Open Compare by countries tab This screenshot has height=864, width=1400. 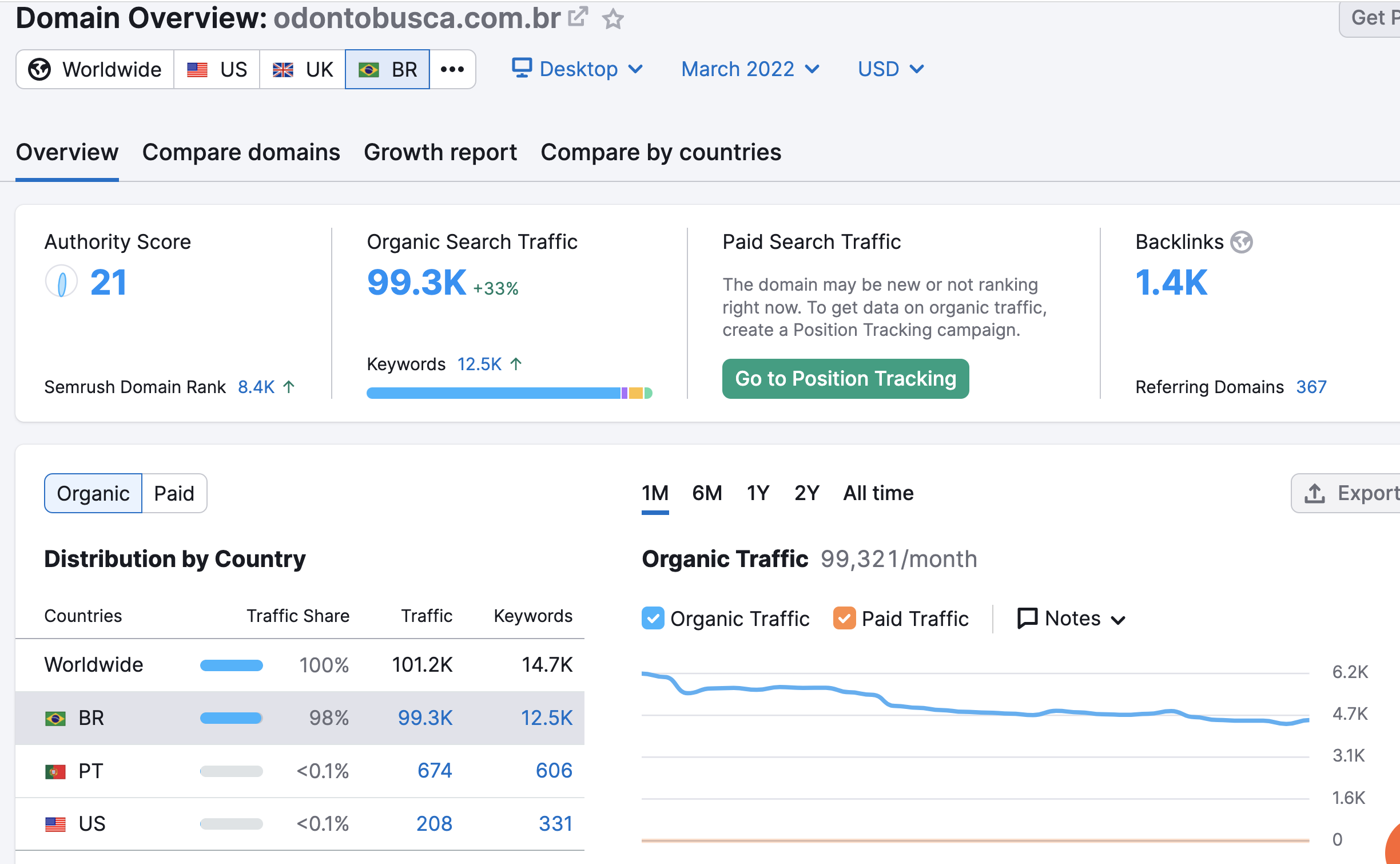coord(661,152)
